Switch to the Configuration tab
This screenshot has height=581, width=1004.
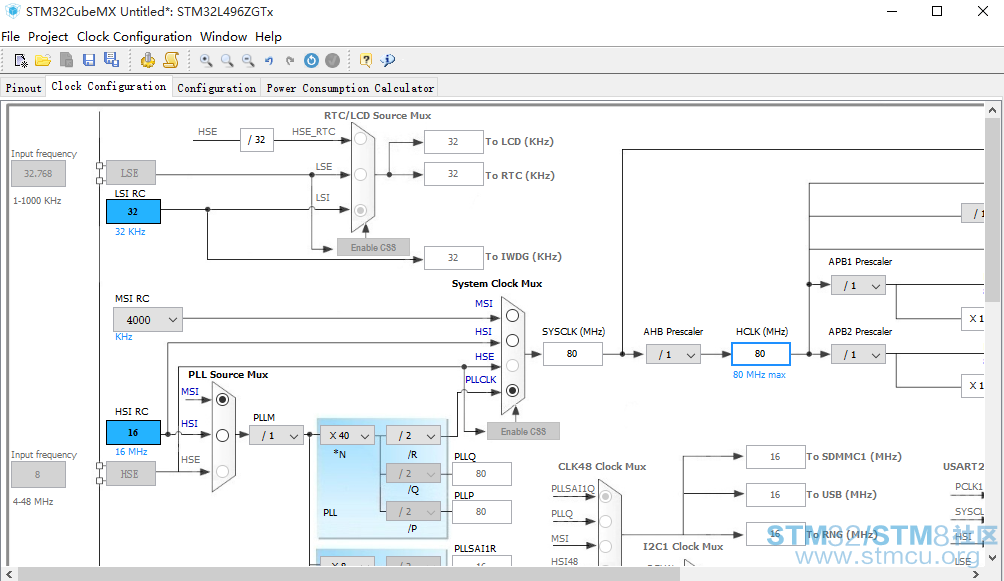click(216, 88)
